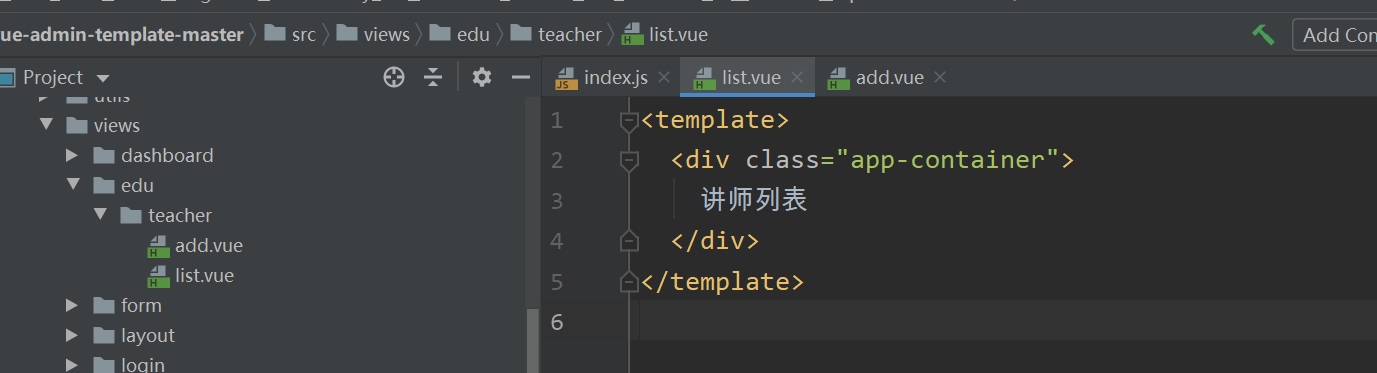1377x373 pixels.
Task: Click the fold end marker on line 5
Action: (629, 282)
